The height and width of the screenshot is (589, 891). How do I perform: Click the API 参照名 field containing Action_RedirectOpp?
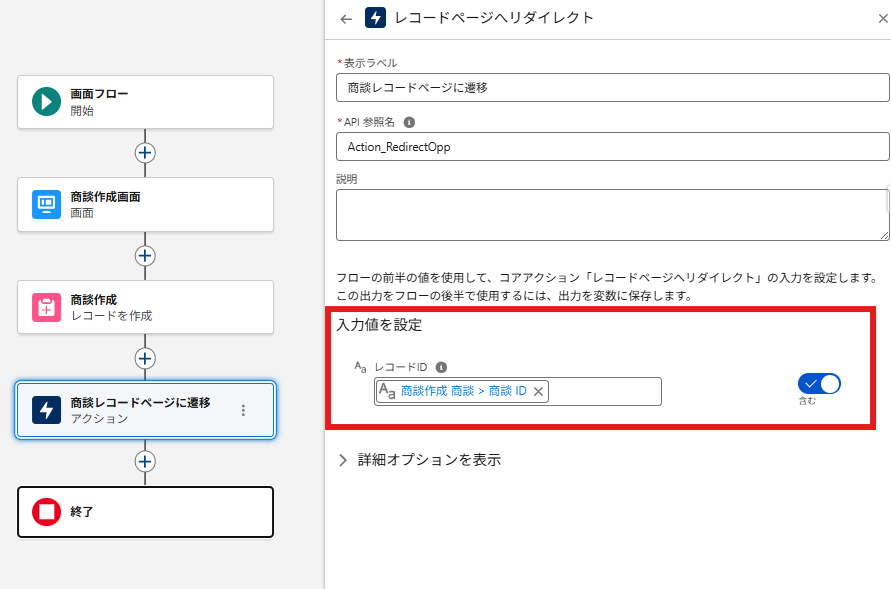coord(612,147)
